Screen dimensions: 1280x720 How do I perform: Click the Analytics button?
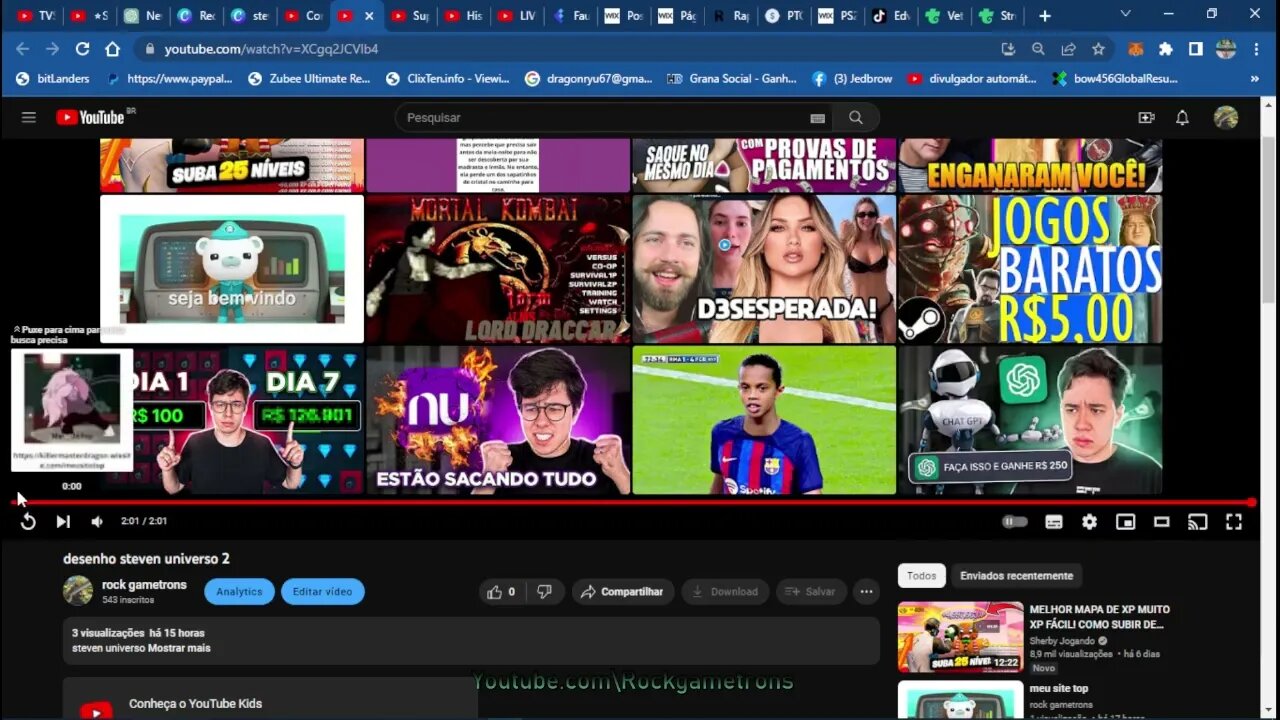point(239,592)
